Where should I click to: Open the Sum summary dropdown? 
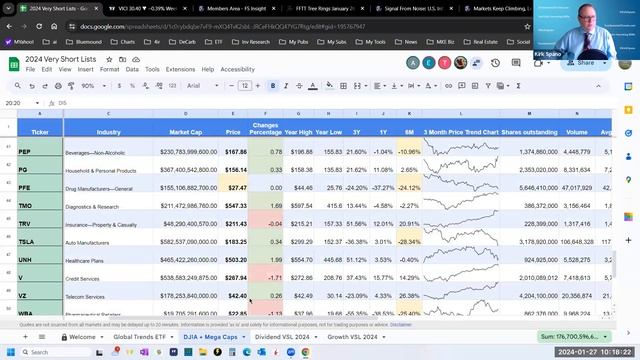coord(574,337)
